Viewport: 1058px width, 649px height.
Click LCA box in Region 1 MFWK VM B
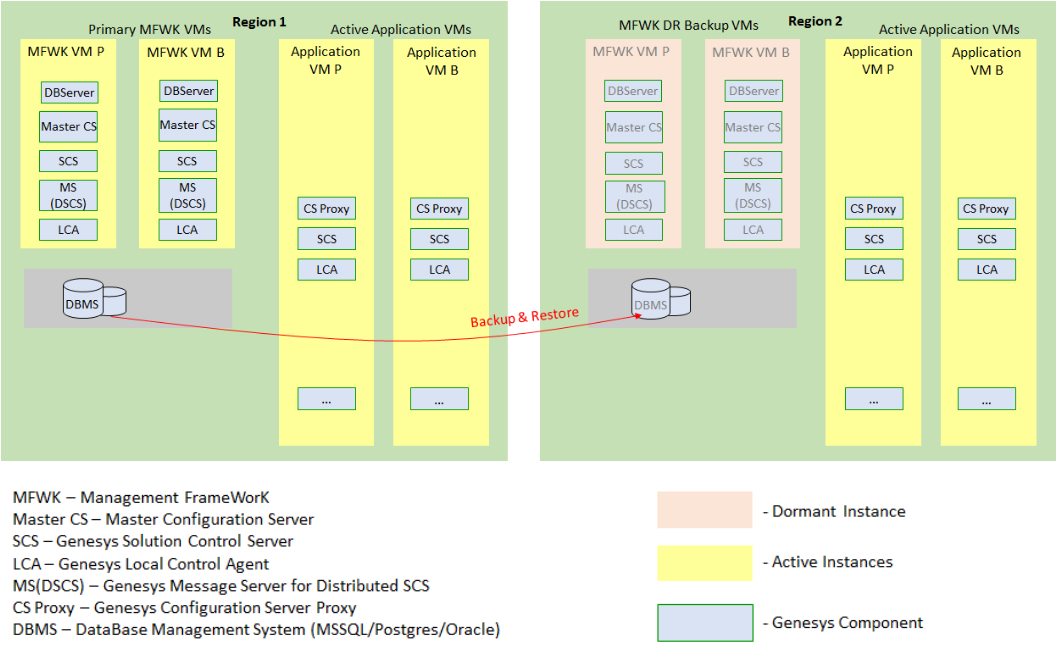point(187,229)
